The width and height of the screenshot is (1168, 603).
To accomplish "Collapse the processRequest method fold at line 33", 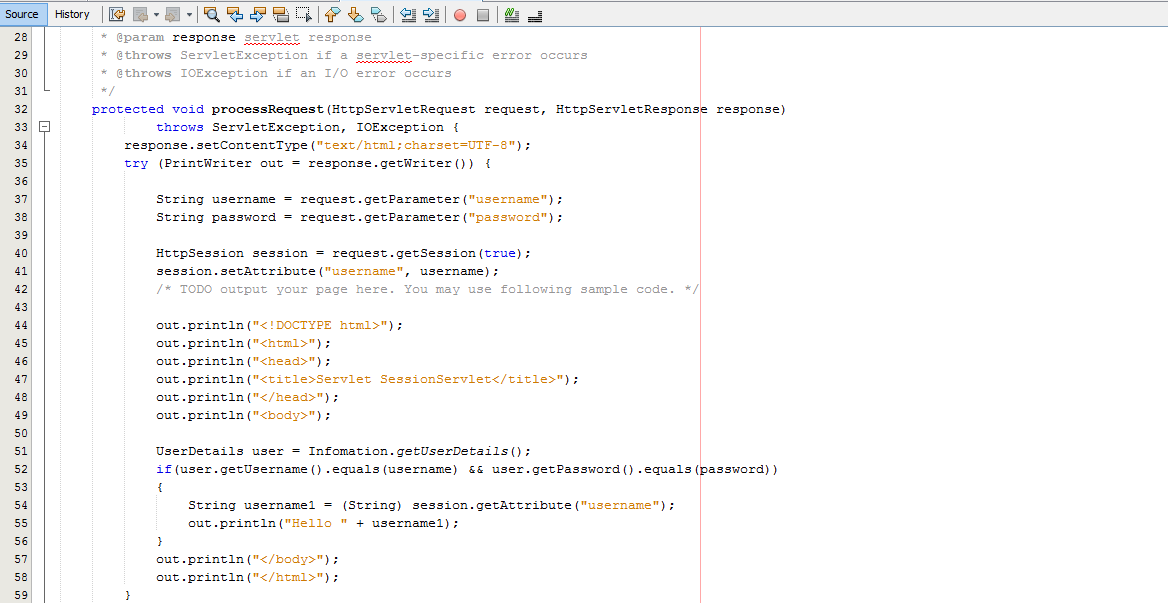I will (x=45, y=127).
